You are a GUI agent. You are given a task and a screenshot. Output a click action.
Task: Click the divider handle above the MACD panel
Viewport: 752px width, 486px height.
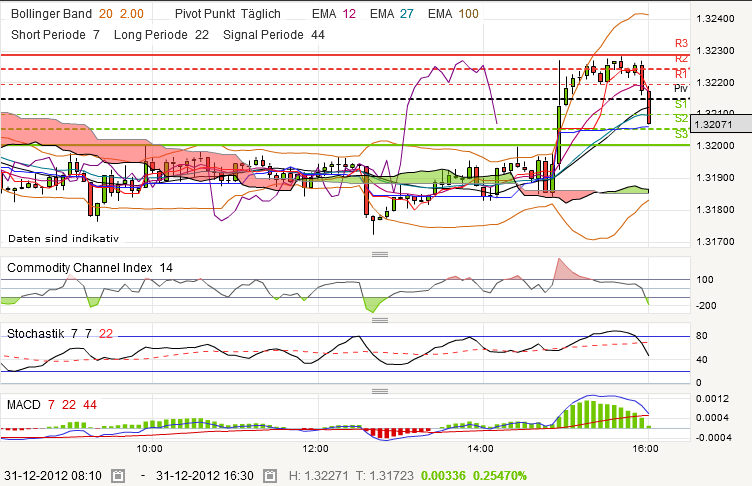(x=379, y=392)
